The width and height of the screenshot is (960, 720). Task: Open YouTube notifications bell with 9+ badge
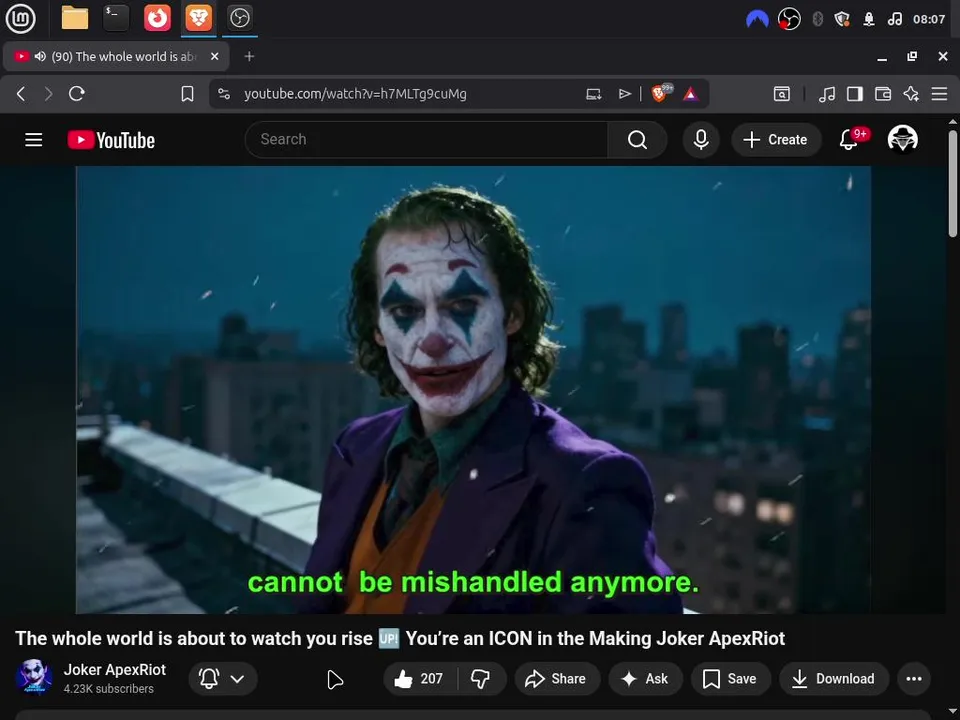click(851, 139)
